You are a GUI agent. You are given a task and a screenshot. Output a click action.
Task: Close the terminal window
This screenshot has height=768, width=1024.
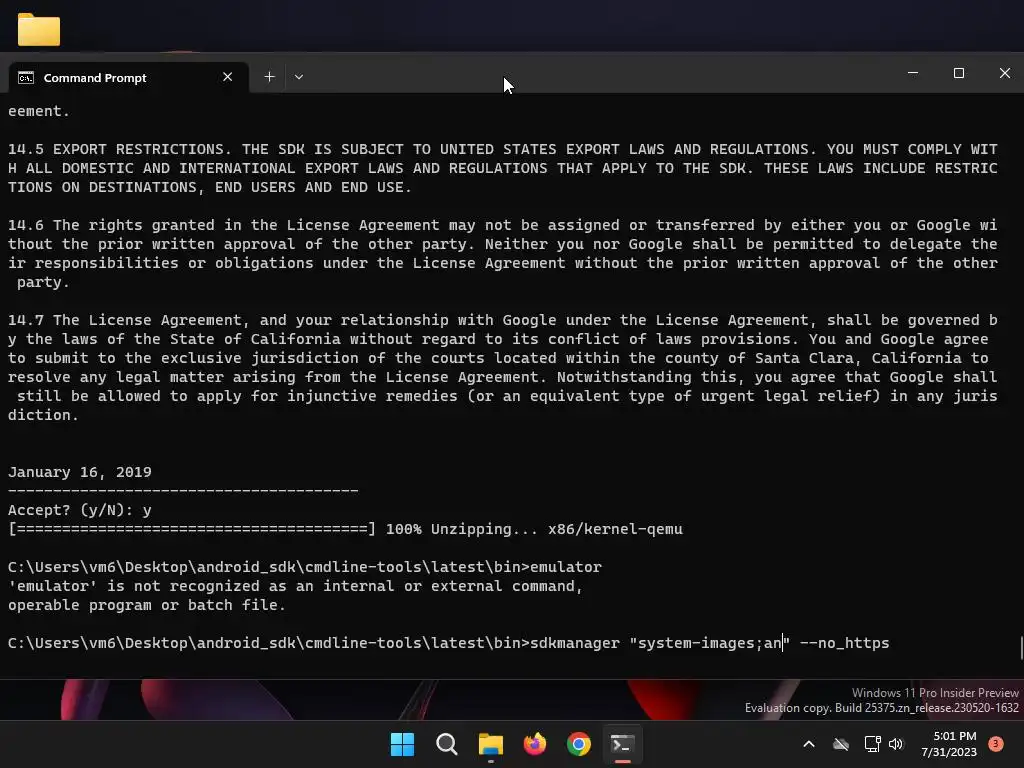pyautogui.click(x=1004, y=73)
